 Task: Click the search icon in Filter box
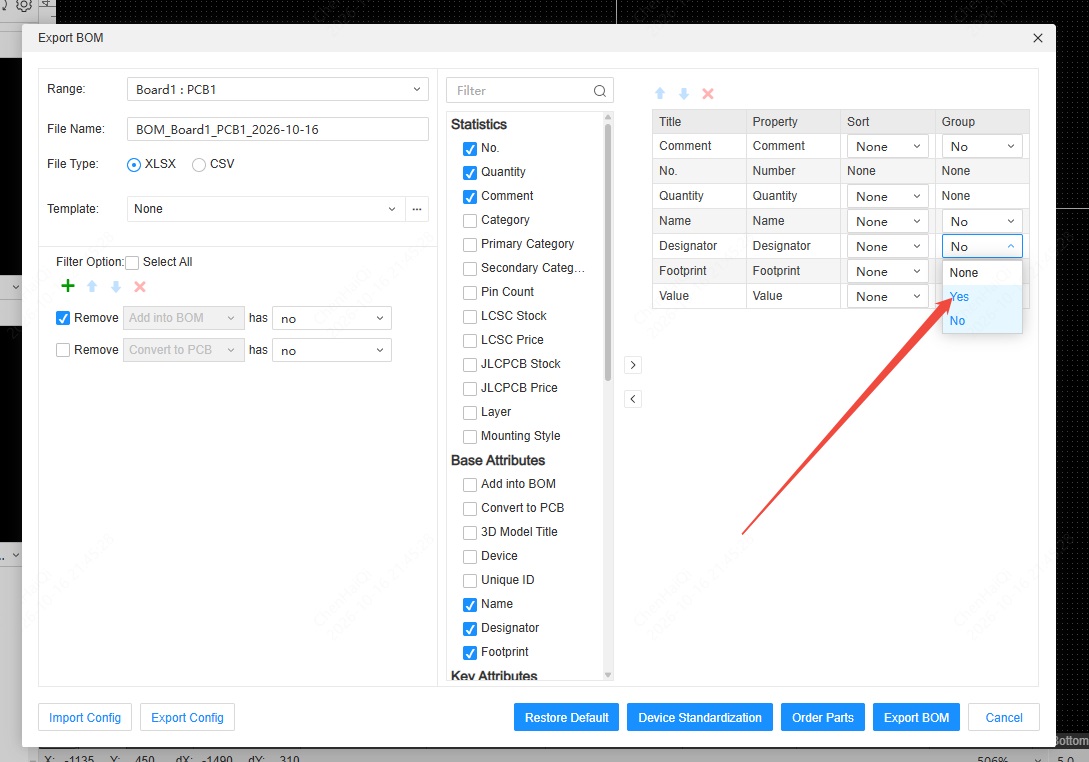coord(600,91)
